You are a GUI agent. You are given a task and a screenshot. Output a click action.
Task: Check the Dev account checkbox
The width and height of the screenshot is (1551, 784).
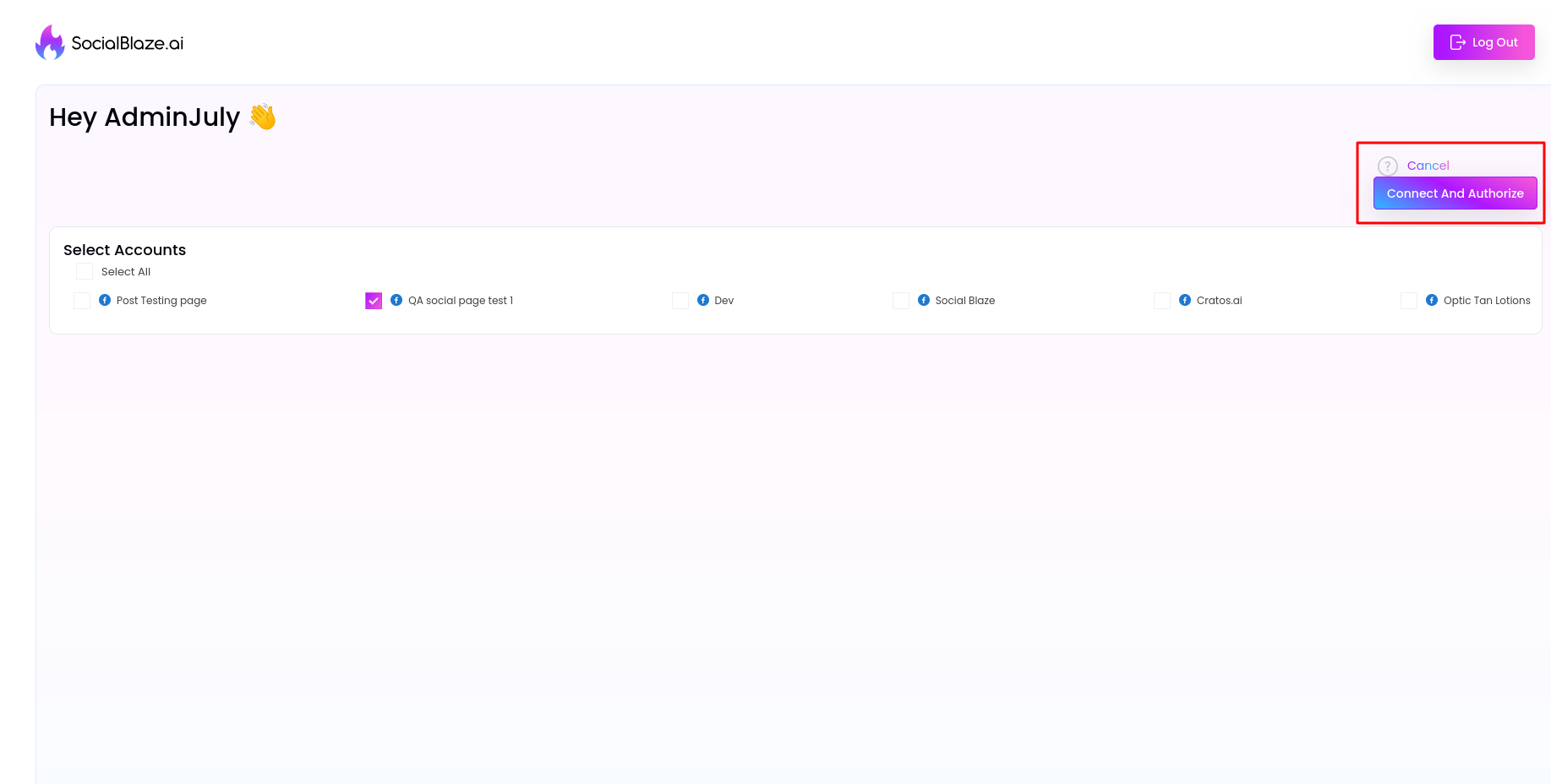coord(680,301)
